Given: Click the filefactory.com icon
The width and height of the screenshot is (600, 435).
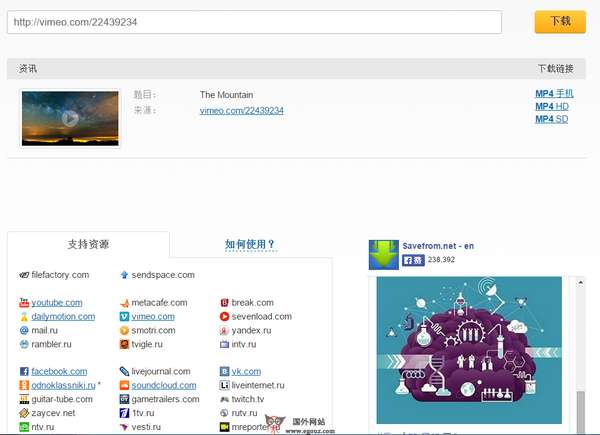Looking at the screenshot, I should click(24, 275).
